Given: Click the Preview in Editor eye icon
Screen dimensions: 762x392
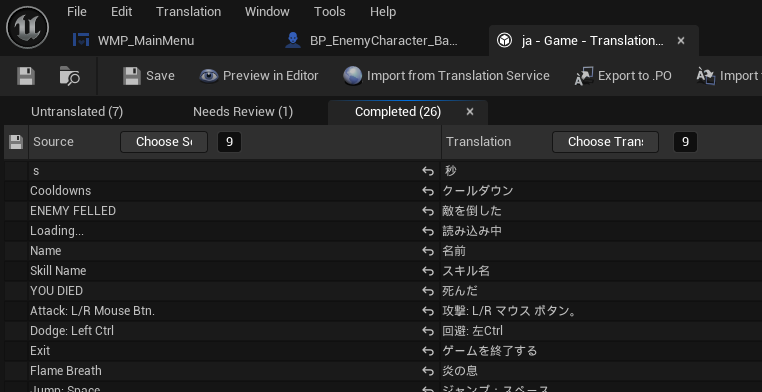Looking at the screenshot, I should pyautogui.click(x=209, y=76).
